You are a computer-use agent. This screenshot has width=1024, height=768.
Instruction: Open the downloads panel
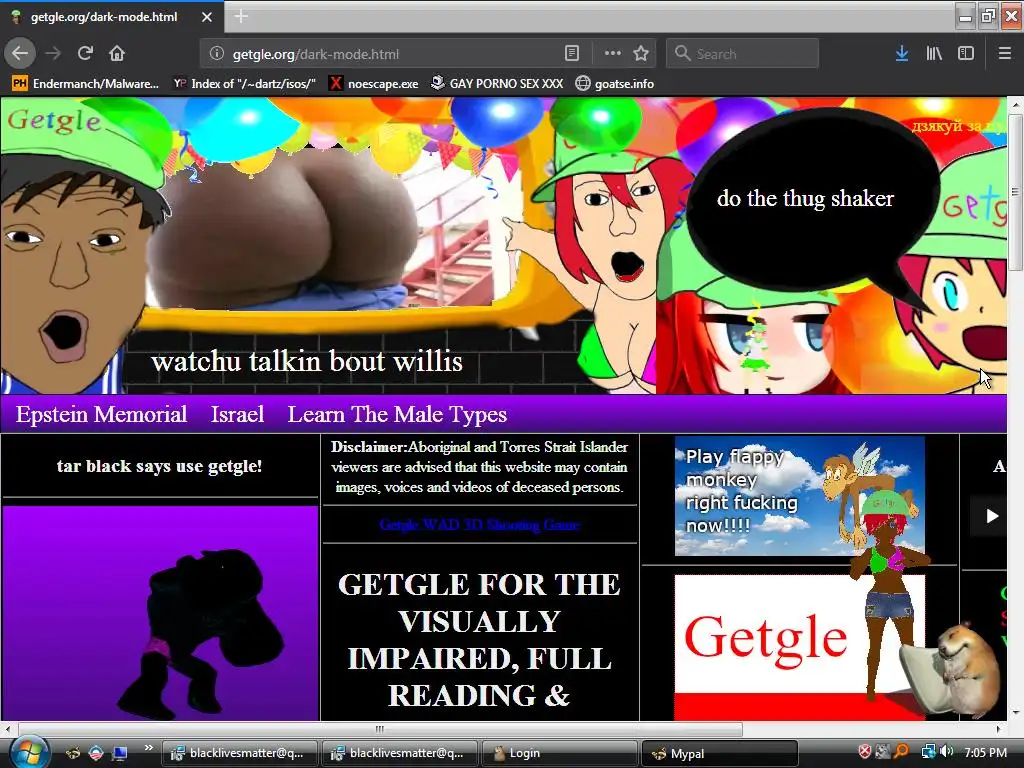pyautogui.click(x=902, y=54)
